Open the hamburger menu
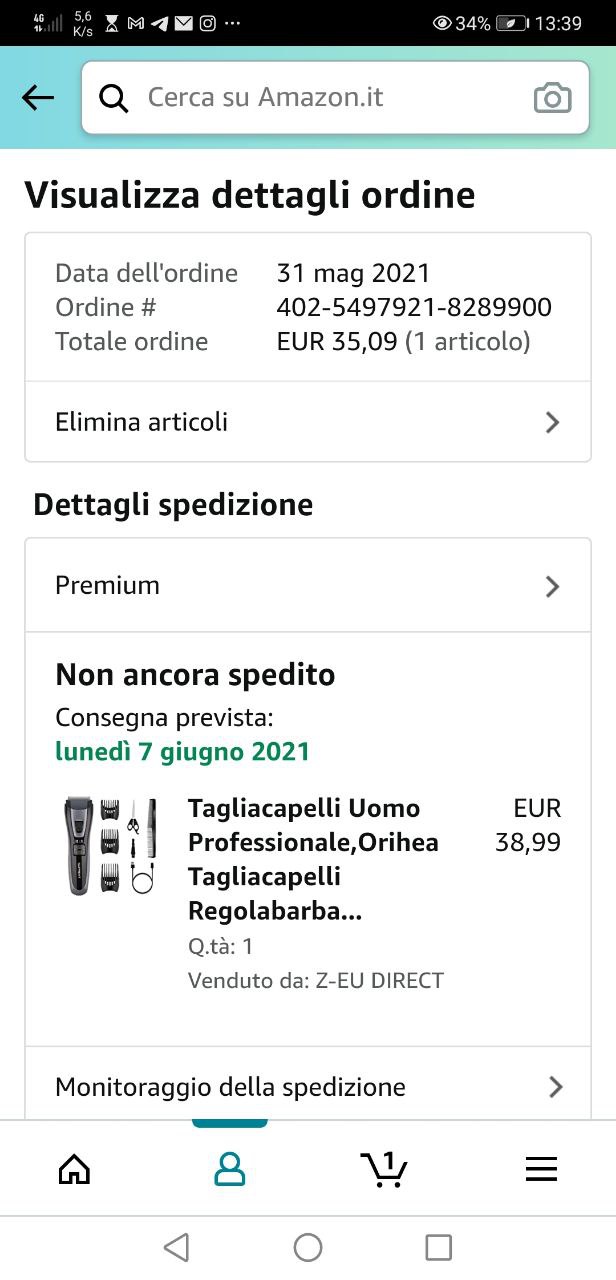This screenshot has height=1280, width=616. point(541,1168)
